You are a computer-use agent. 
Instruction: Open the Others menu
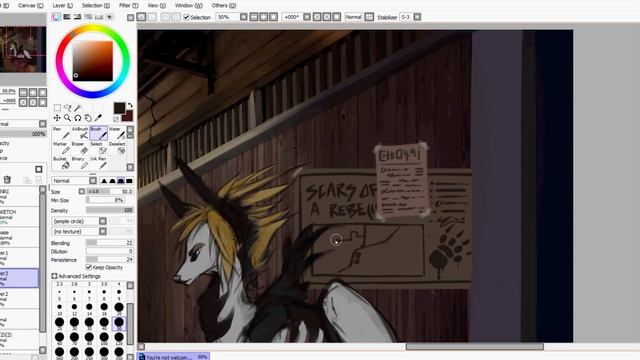coord(224,5)
